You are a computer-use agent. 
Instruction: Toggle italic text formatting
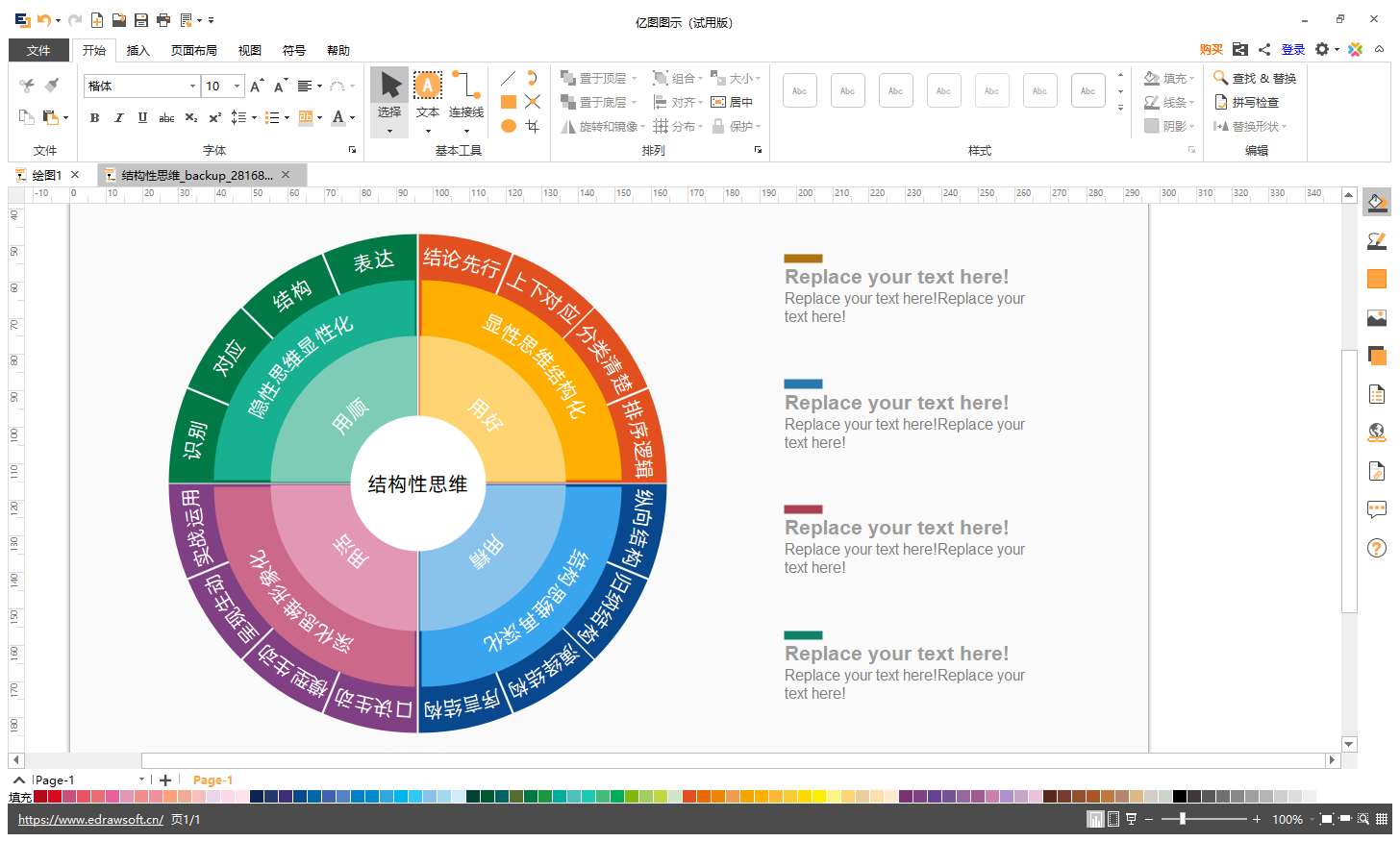[118, 117]
